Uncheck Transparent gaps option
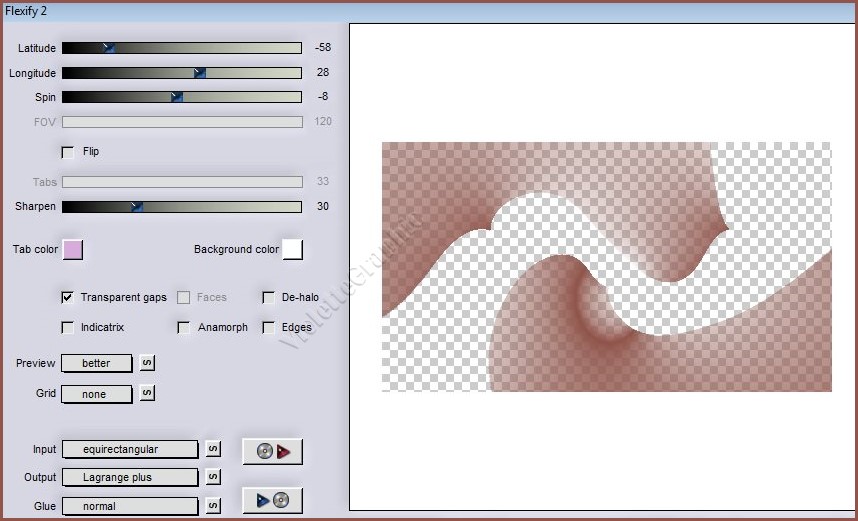858x521 pixels. tap(68, 297)
